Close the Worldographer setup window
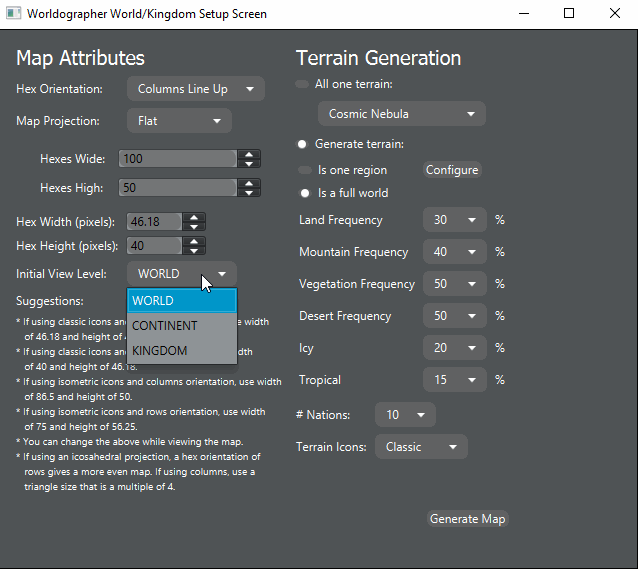This screenshot has width=638, height=569. coord(615,13)
